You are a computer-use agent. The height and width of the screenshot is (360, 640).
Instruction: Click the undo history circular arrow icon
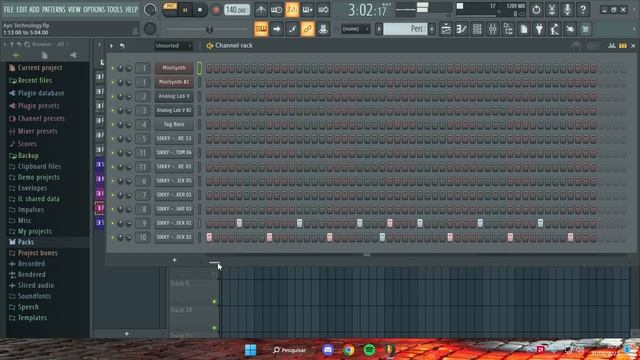point(536,9)
